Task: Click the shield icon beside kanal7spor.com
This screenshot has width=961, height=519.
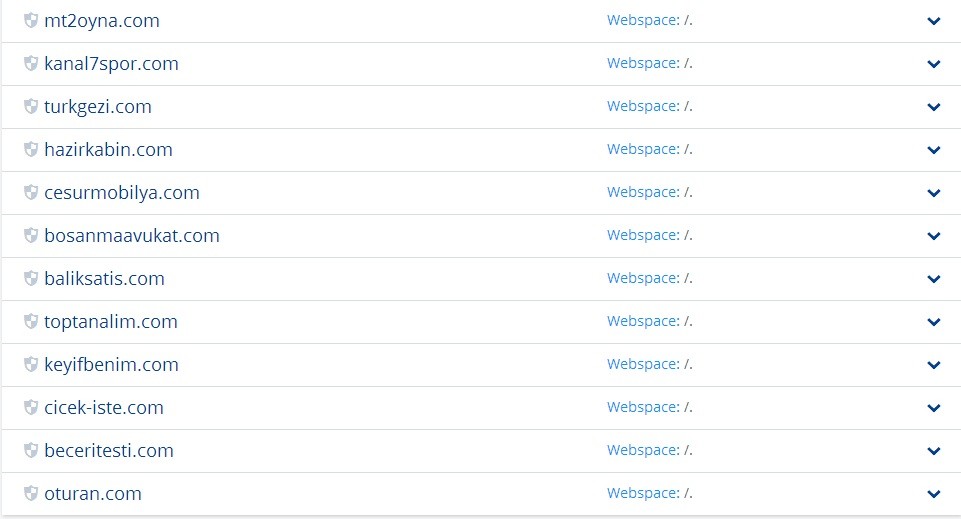Action: tap(31, 63)
